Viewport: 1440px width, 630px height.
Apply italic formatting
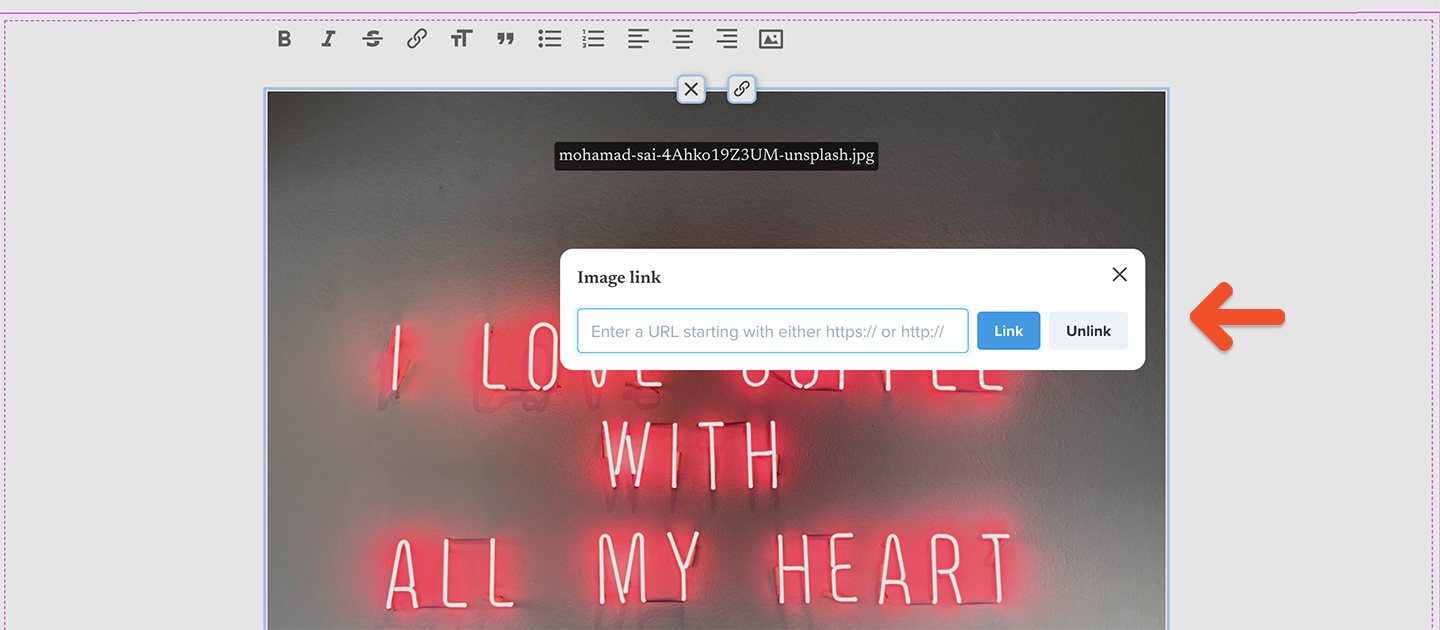[328, 39]
